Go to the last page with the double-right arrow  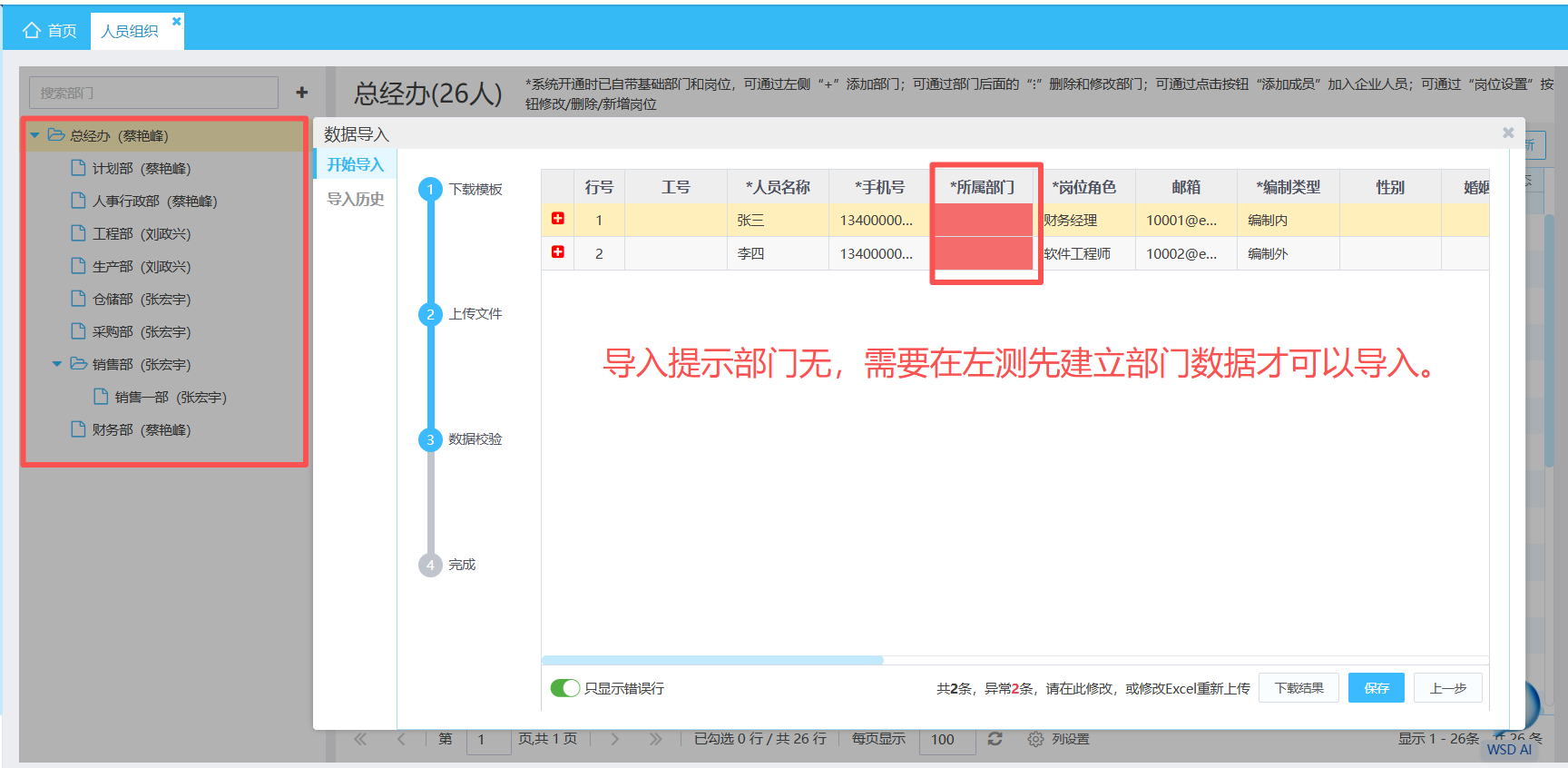655,739
